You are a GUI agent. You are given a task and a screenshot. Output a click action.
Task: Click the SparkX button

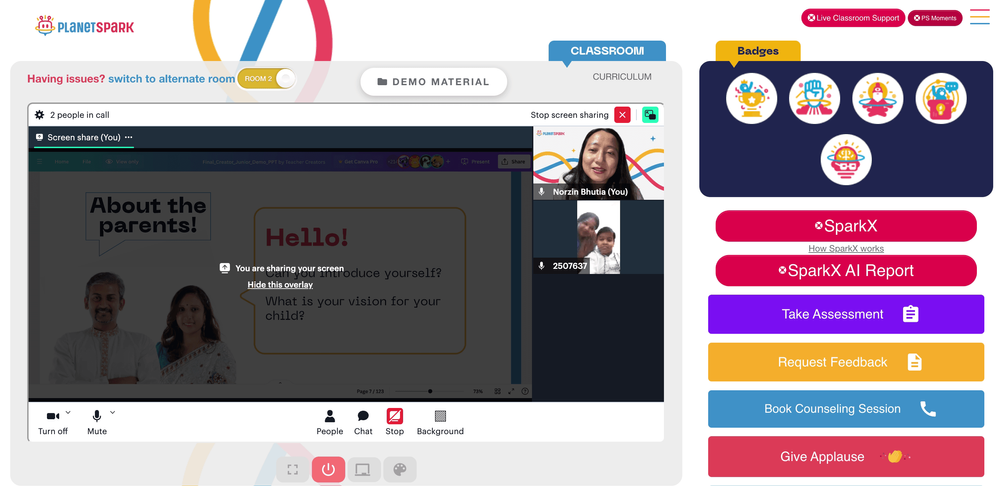pos(846,226)
